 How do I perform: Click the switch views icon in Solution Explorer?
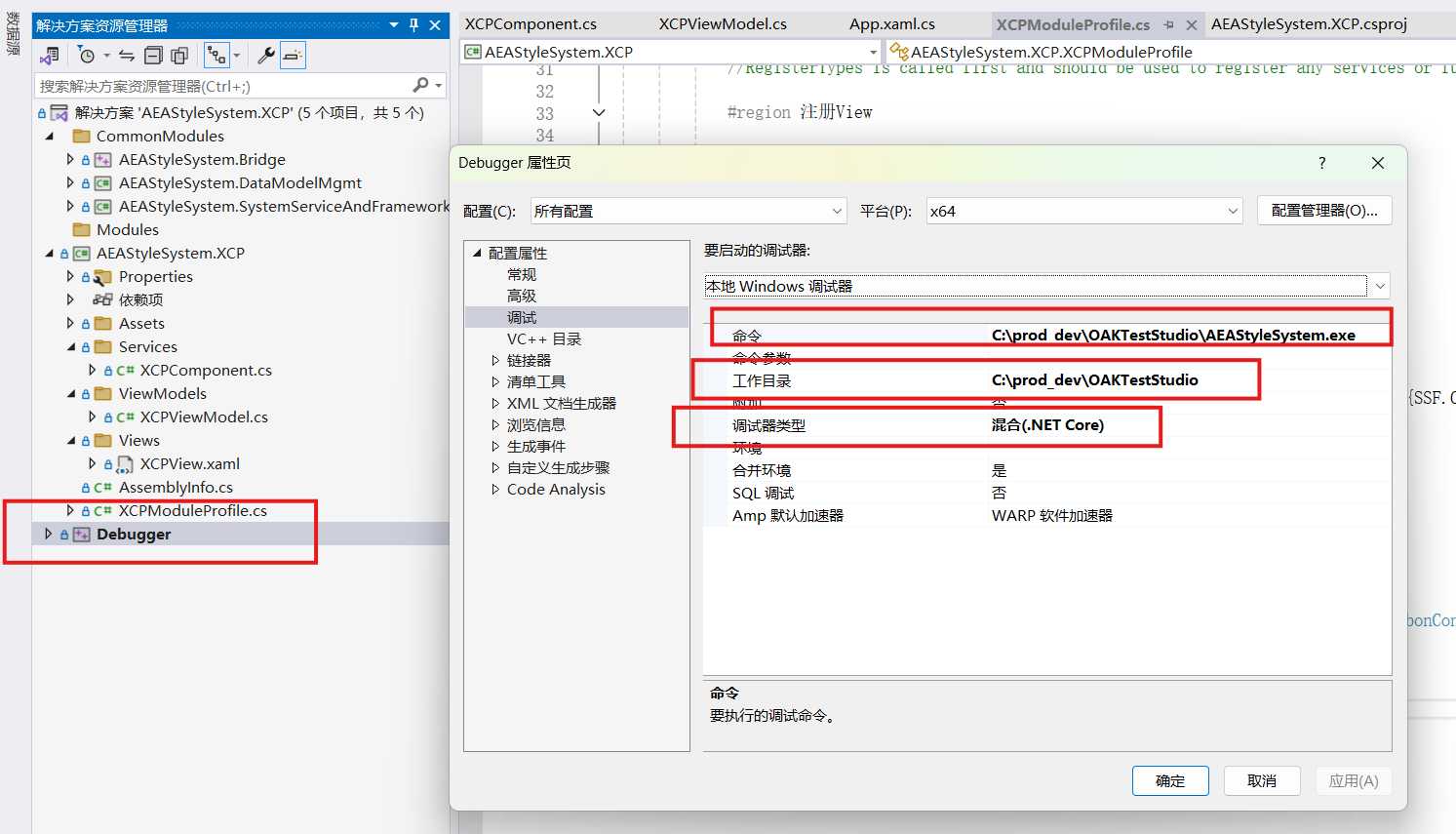click(50, 56)
